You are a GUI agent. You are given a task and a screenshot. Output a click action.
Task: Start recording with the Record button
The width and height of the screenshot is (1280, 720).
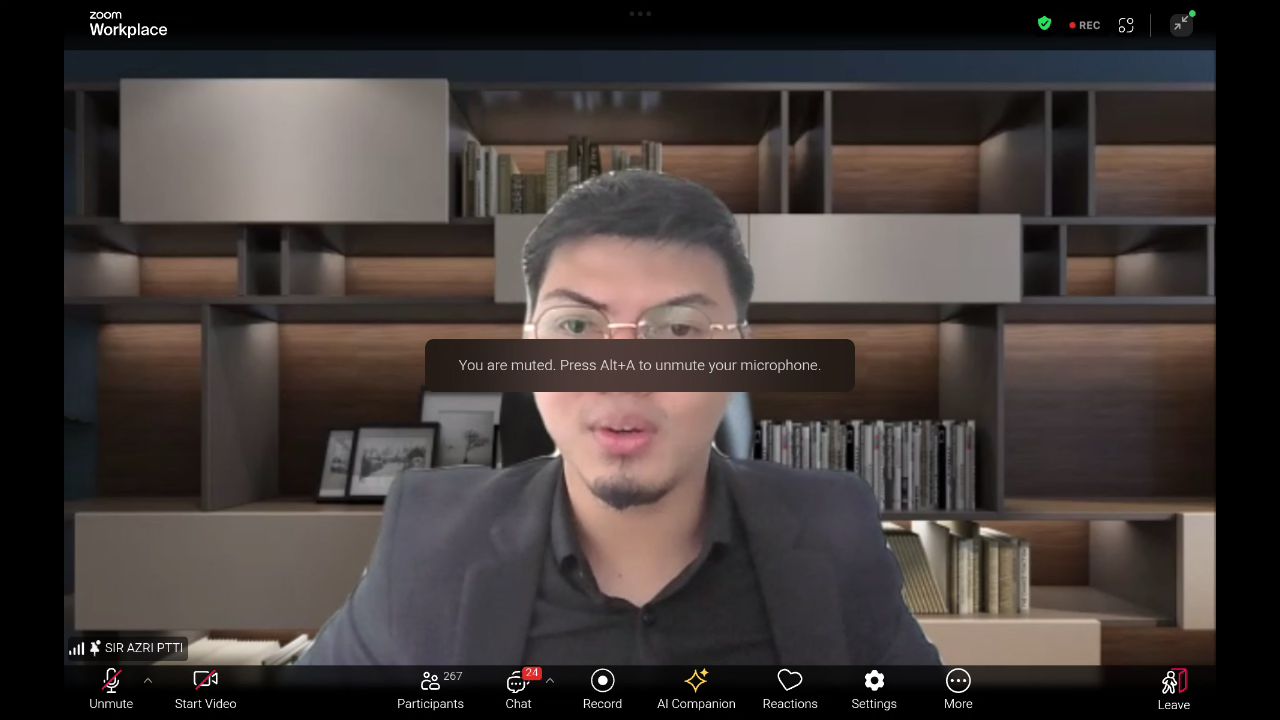coord(602,689)
